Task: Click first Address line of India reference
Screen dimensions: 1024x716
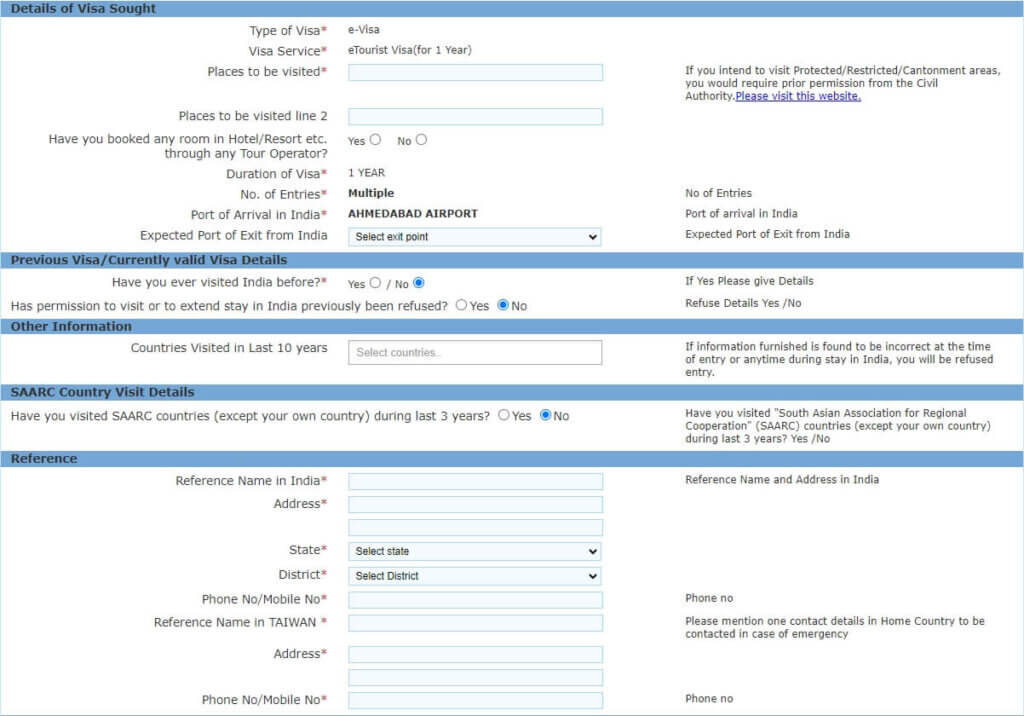Action: (475, 505)
